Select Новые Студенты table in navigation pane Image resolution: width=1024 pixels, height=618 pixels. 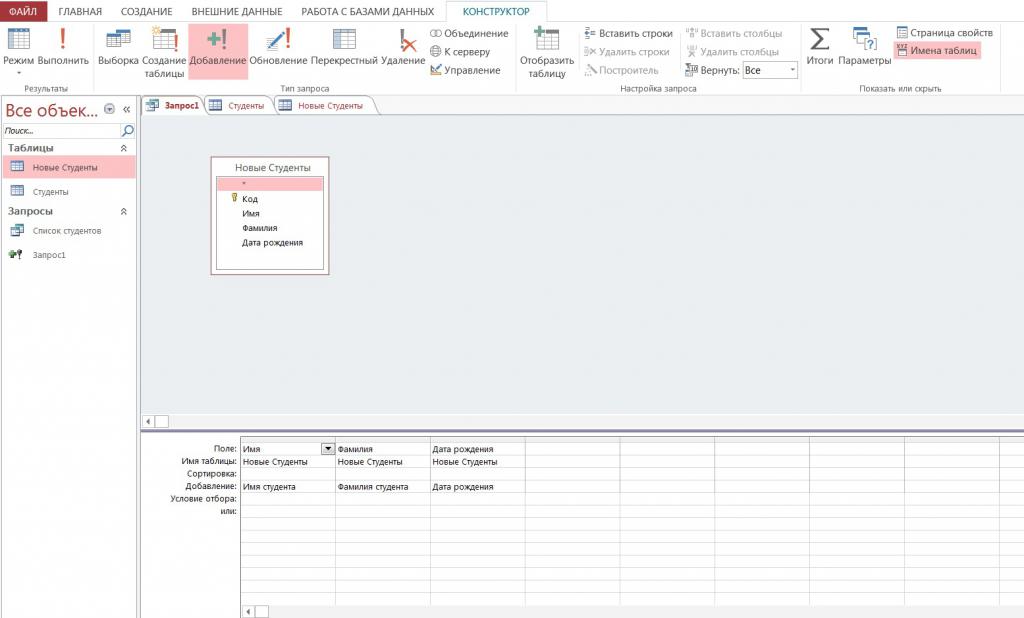[69, 167]
